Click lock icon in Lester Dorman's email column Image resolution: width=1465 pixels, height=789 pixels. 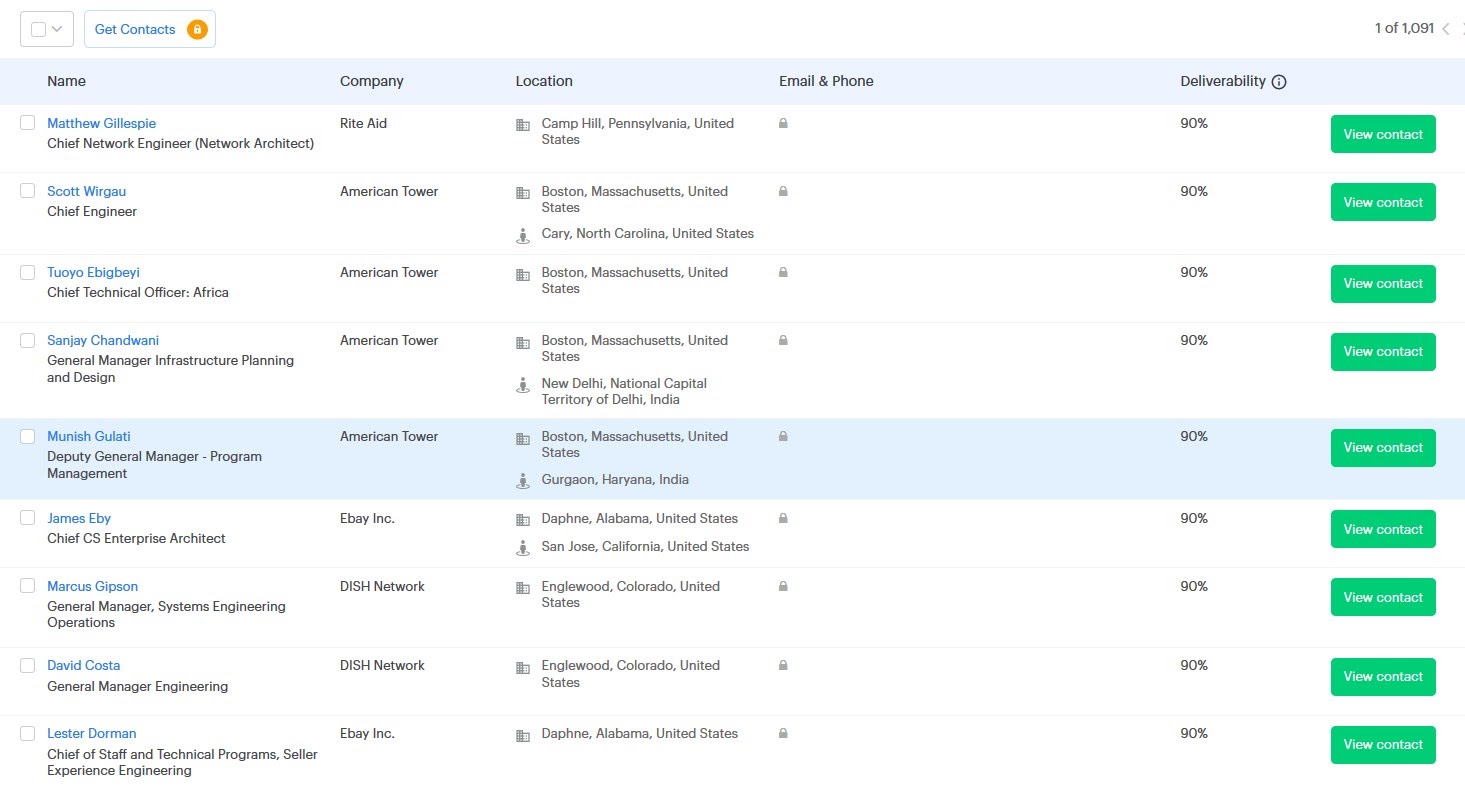[783, 733]
